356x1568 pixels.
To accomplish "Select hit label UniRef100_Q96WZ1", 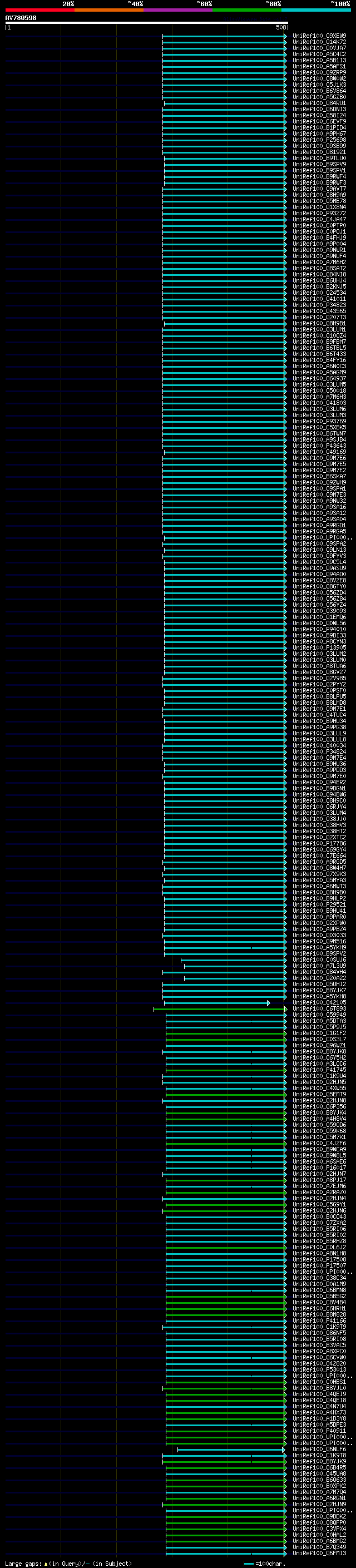I will point(319,1045).
